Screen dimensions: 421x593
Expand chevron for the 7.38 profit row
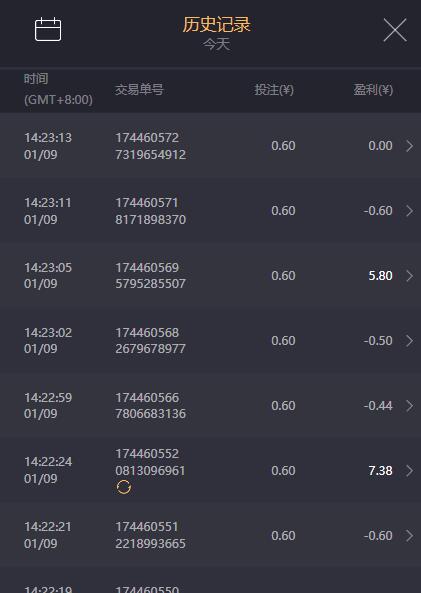point(409,471)
